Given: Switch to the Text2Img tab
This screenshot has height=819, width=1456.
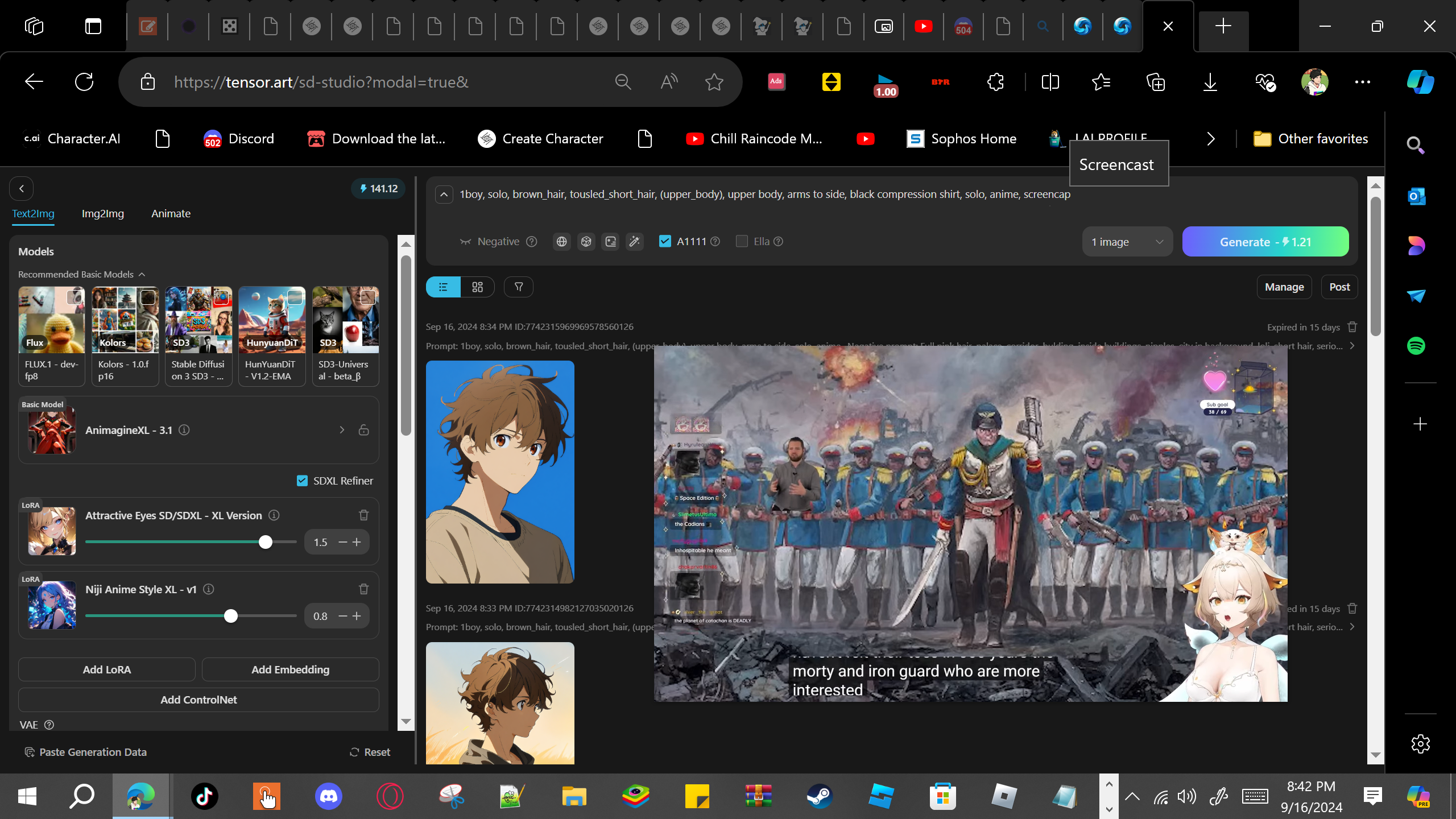Looking at the screenshot, I should pyautogui.click(x=34, y=214).
